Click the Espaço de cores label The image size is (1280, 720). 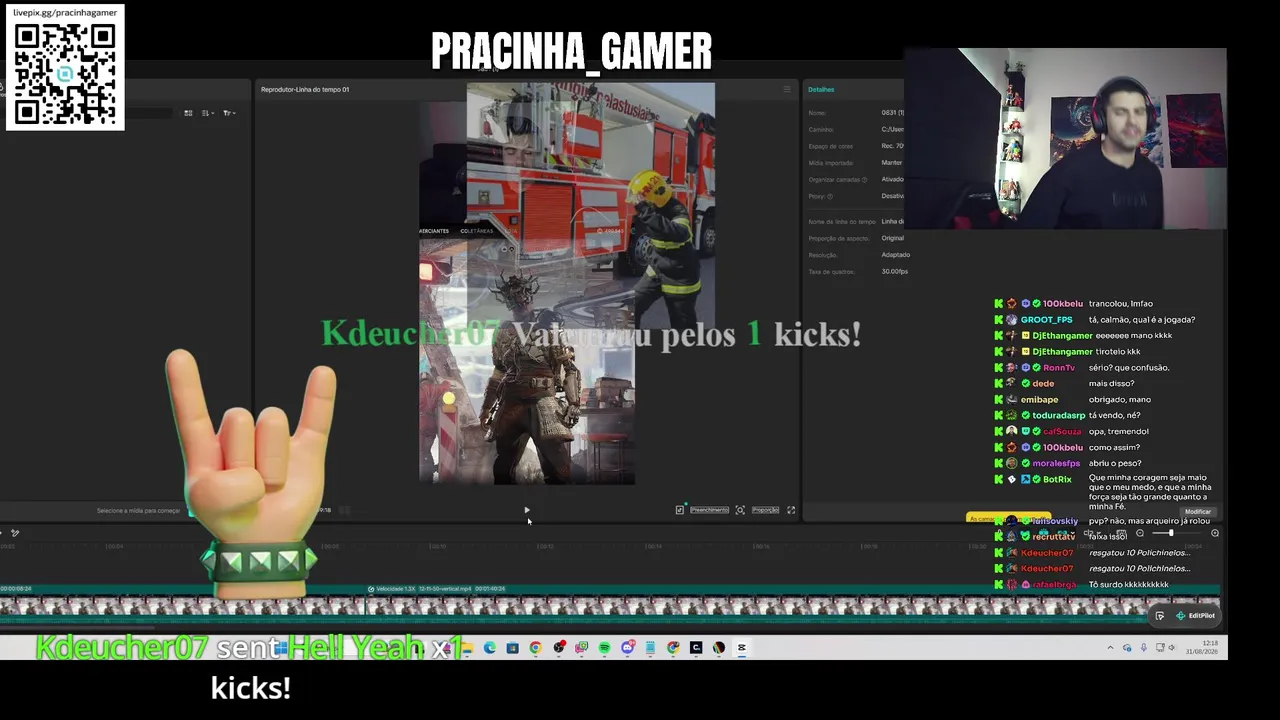coord(831,146)
